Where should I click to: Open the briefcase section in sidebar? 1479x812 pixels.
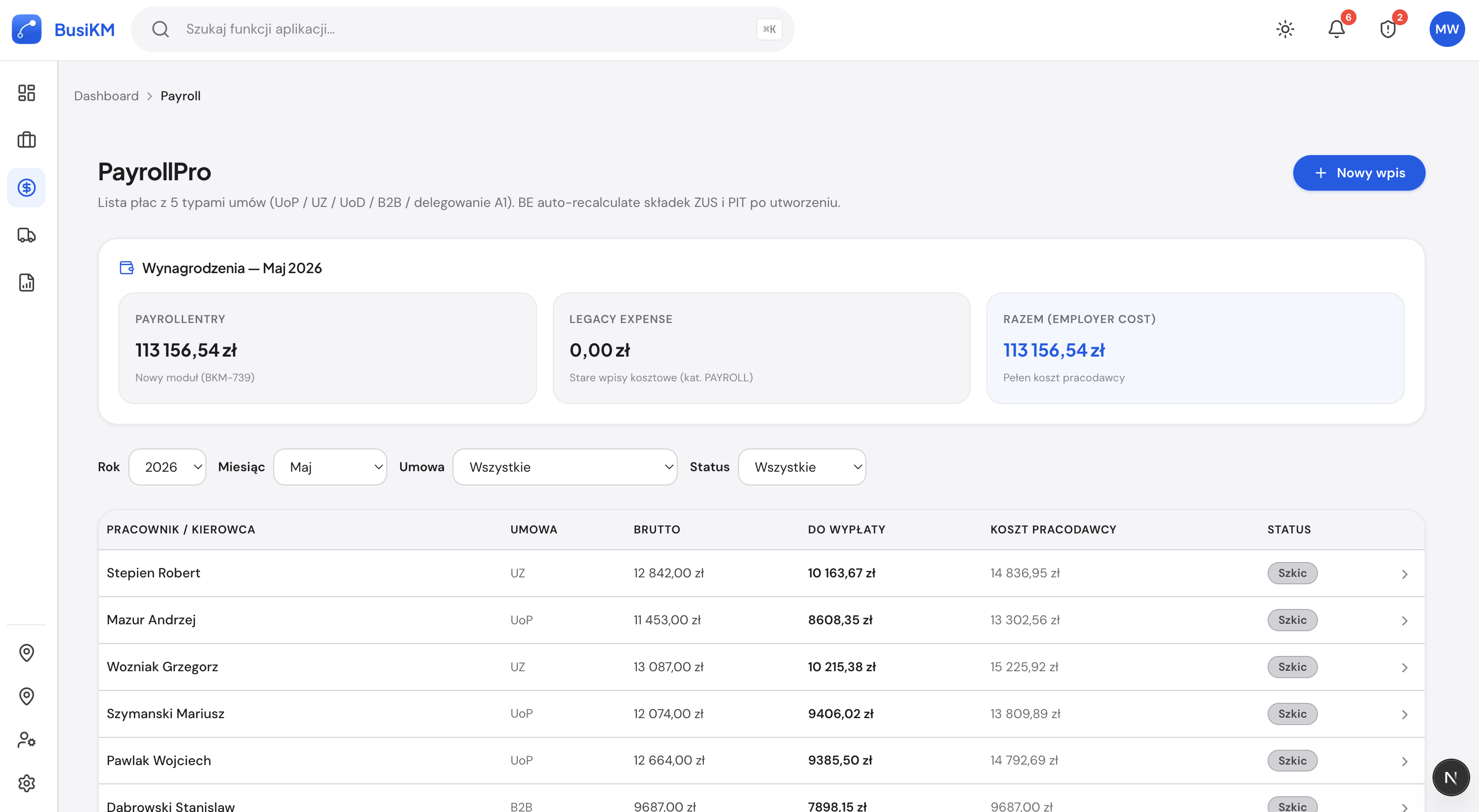[26, 140]
